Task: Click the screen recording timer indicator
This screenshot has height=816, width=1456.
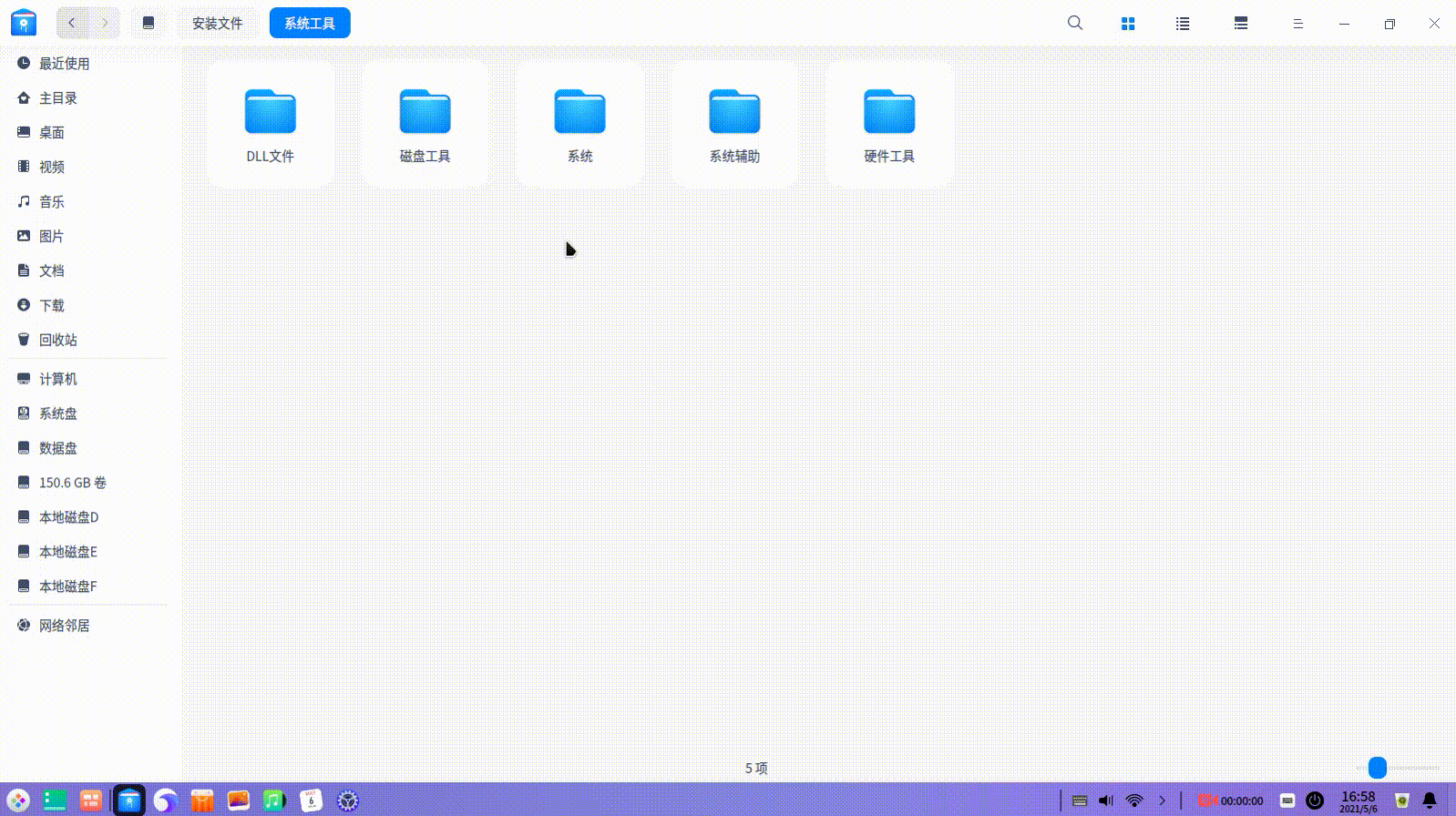Action: (x=1230, y=801)
